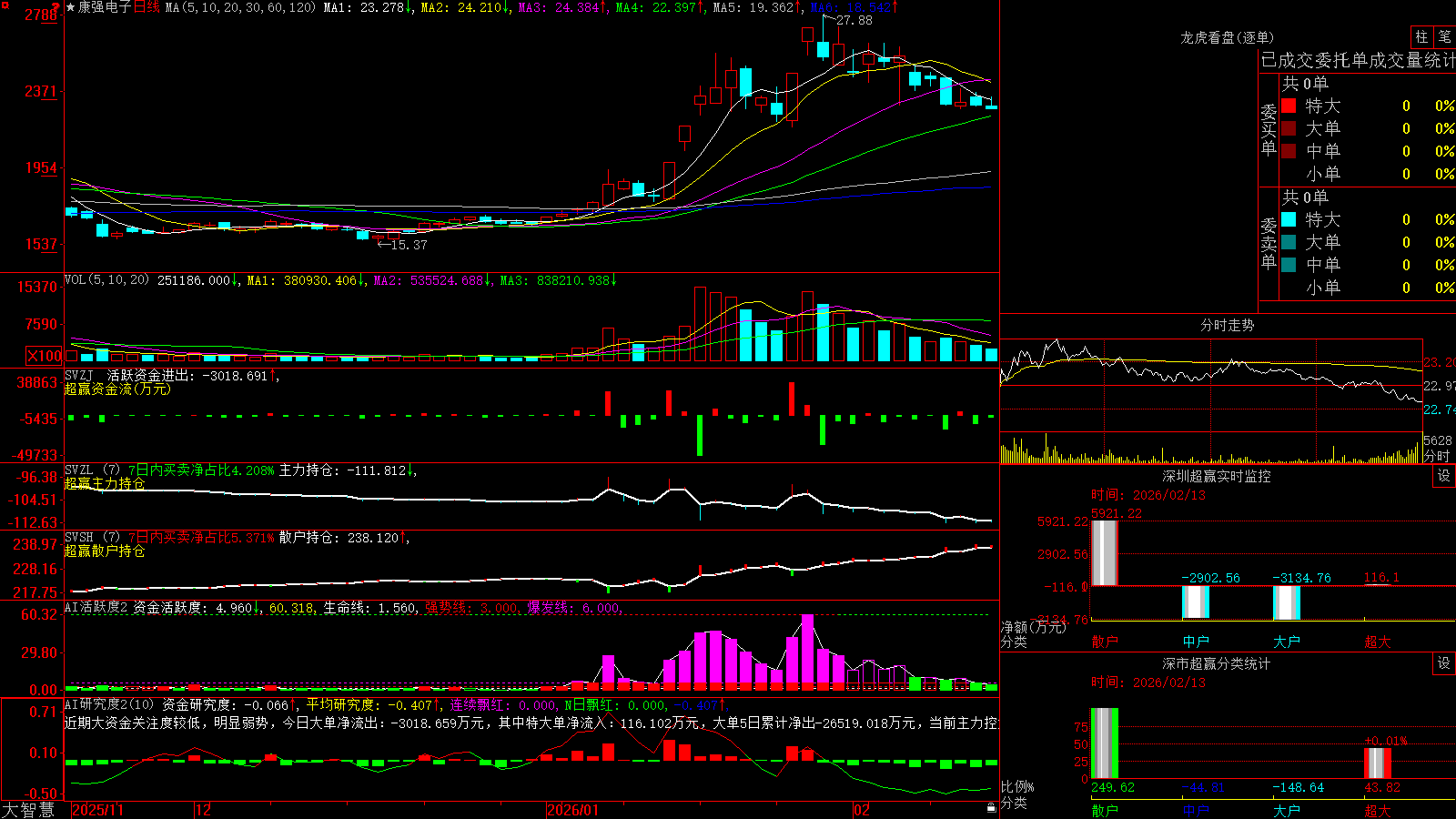
Task: Click the 超赢主力持仓 label
Action: tap(105, 483)
